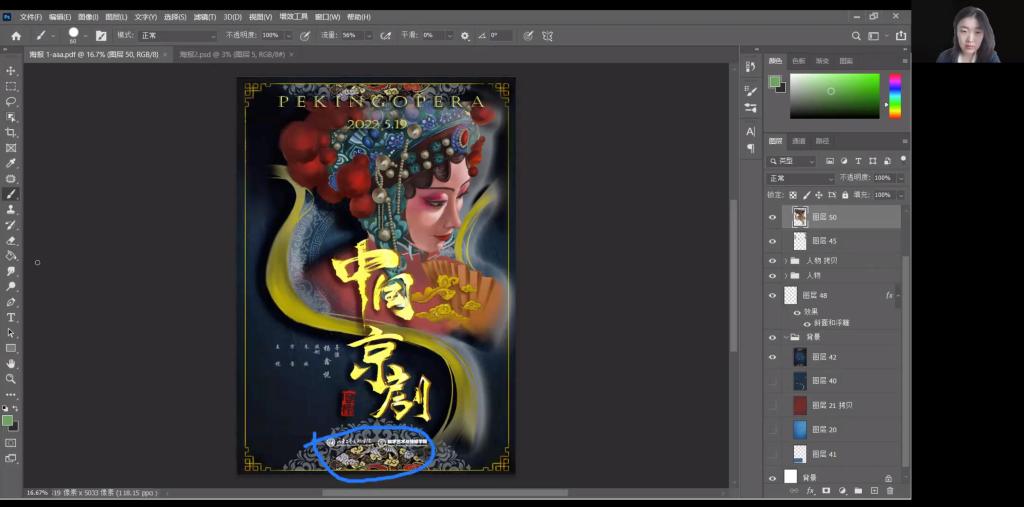
Task: Select the Hand tool
Action: coord(11,363)
